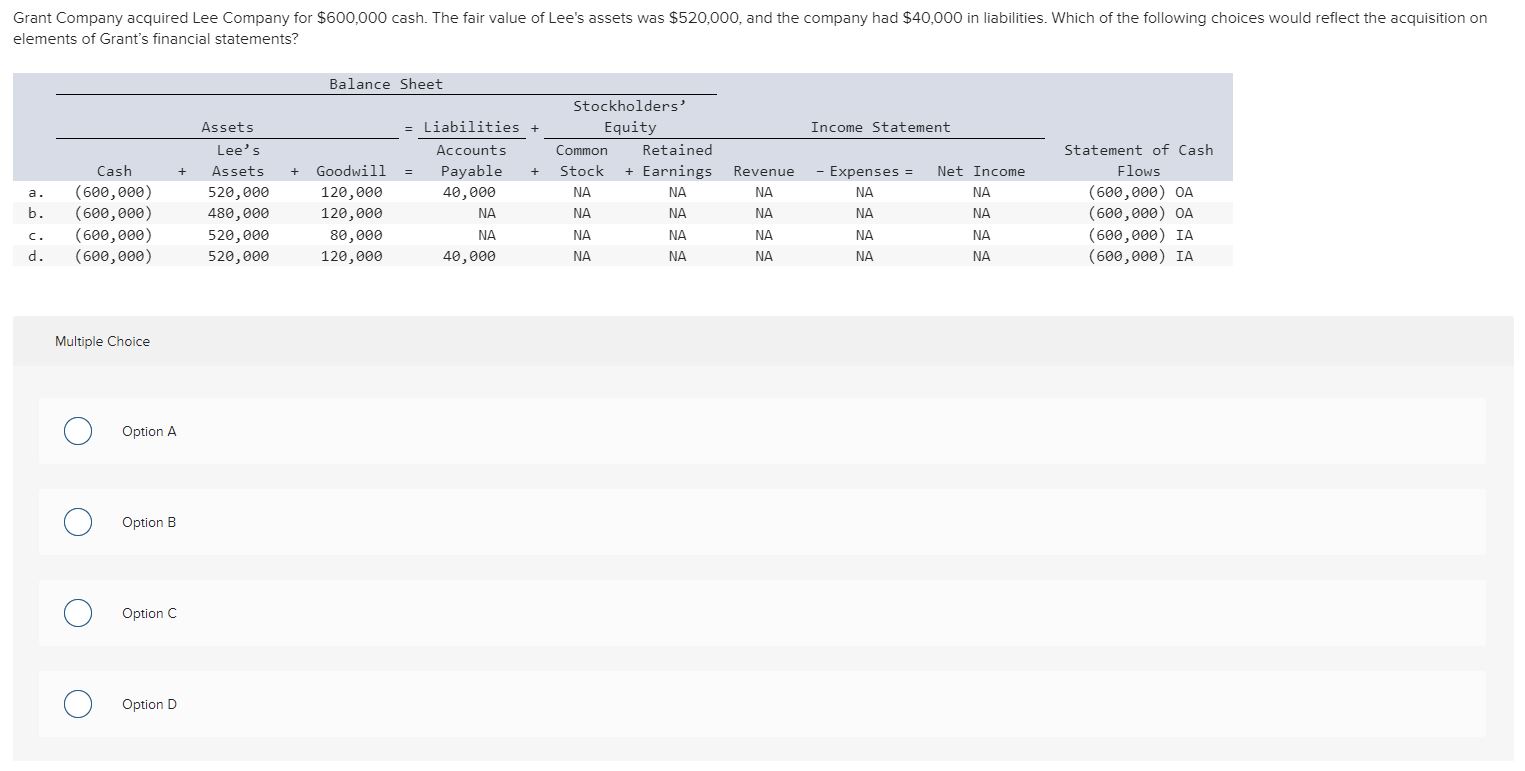Click the Income Statement header

pos(879,126)
